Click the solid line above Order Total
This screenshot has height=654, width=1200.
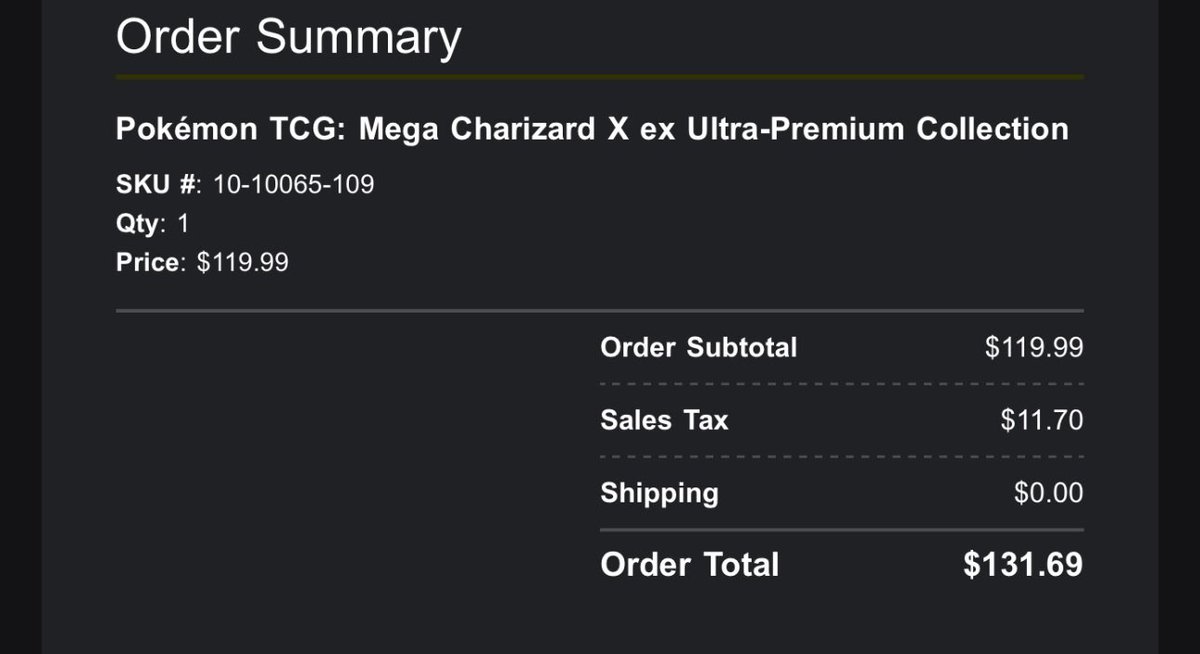pyautogui.click(x=842, y=530)
